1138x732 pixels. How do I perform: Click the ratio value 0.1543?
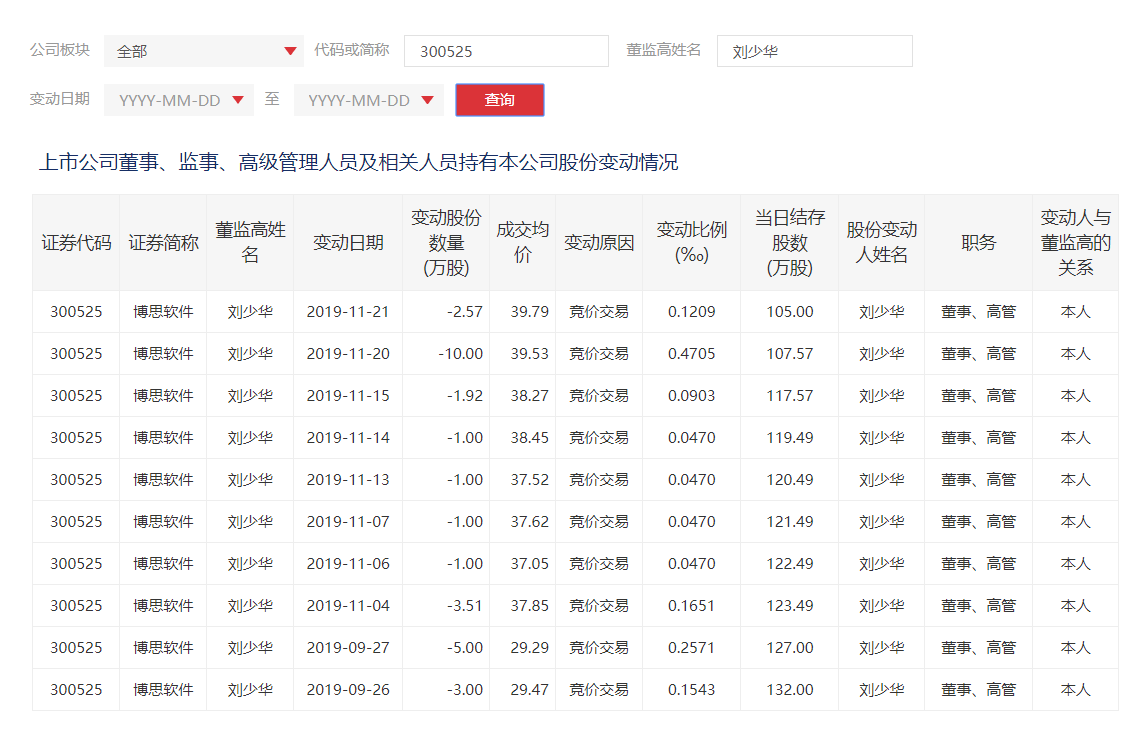pyautogui.click(x=692, y=690)
